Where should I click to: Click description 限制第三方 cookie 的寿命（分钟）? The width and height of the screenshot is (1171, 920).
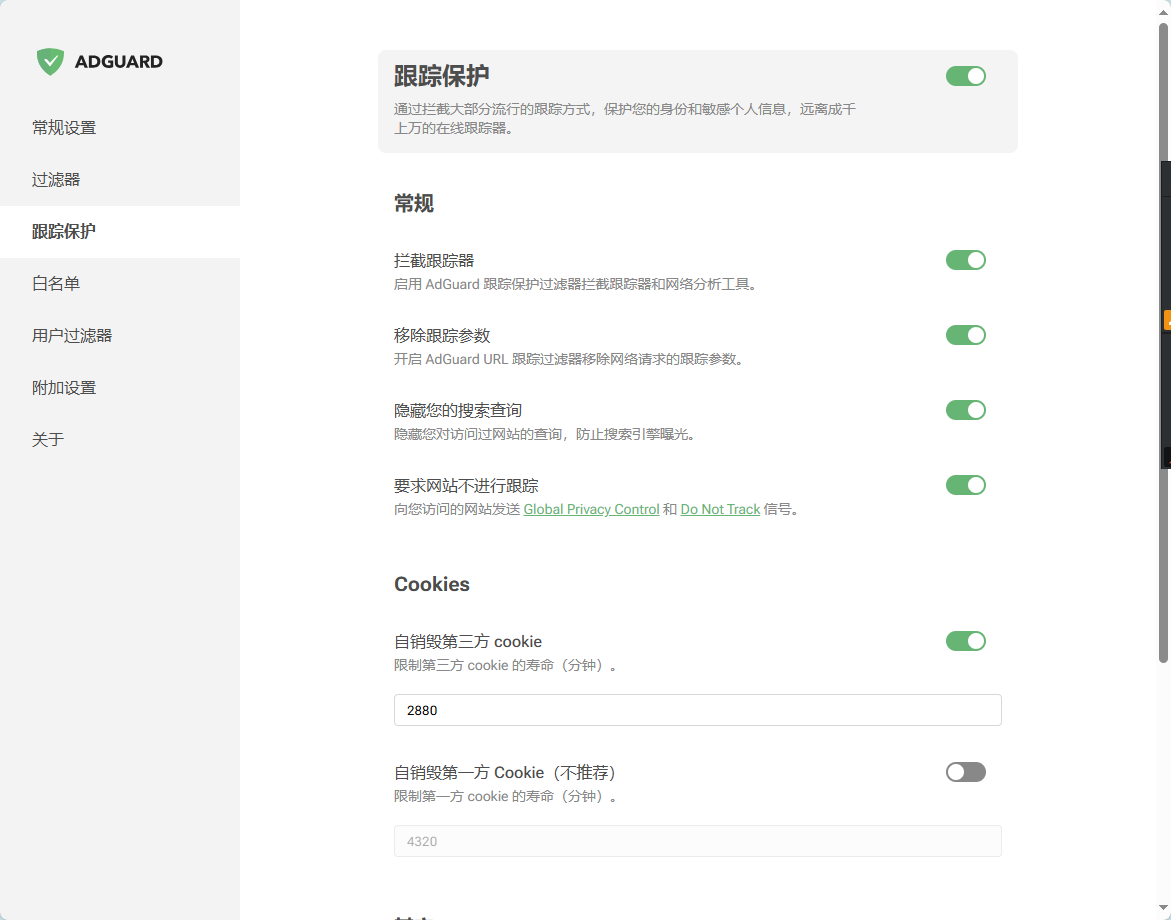[x=506, y=665]
